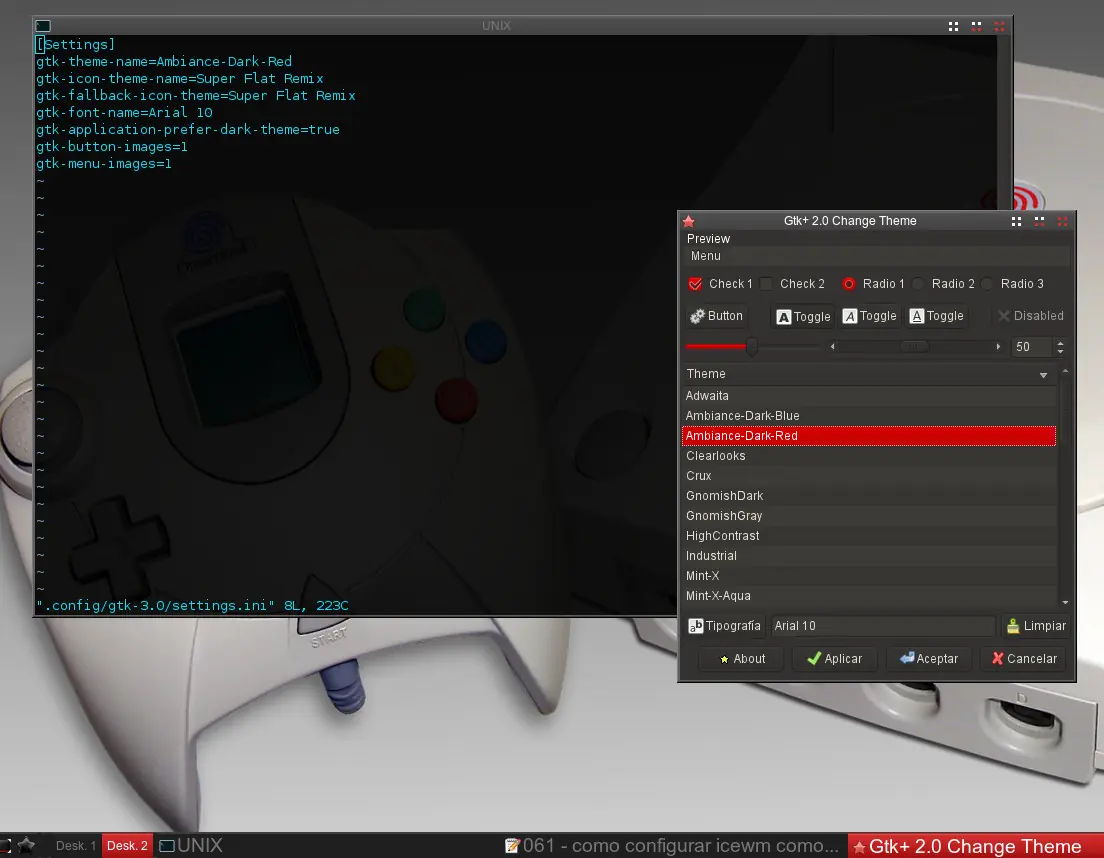Click the third Toggle button with the underlined A

936,316
